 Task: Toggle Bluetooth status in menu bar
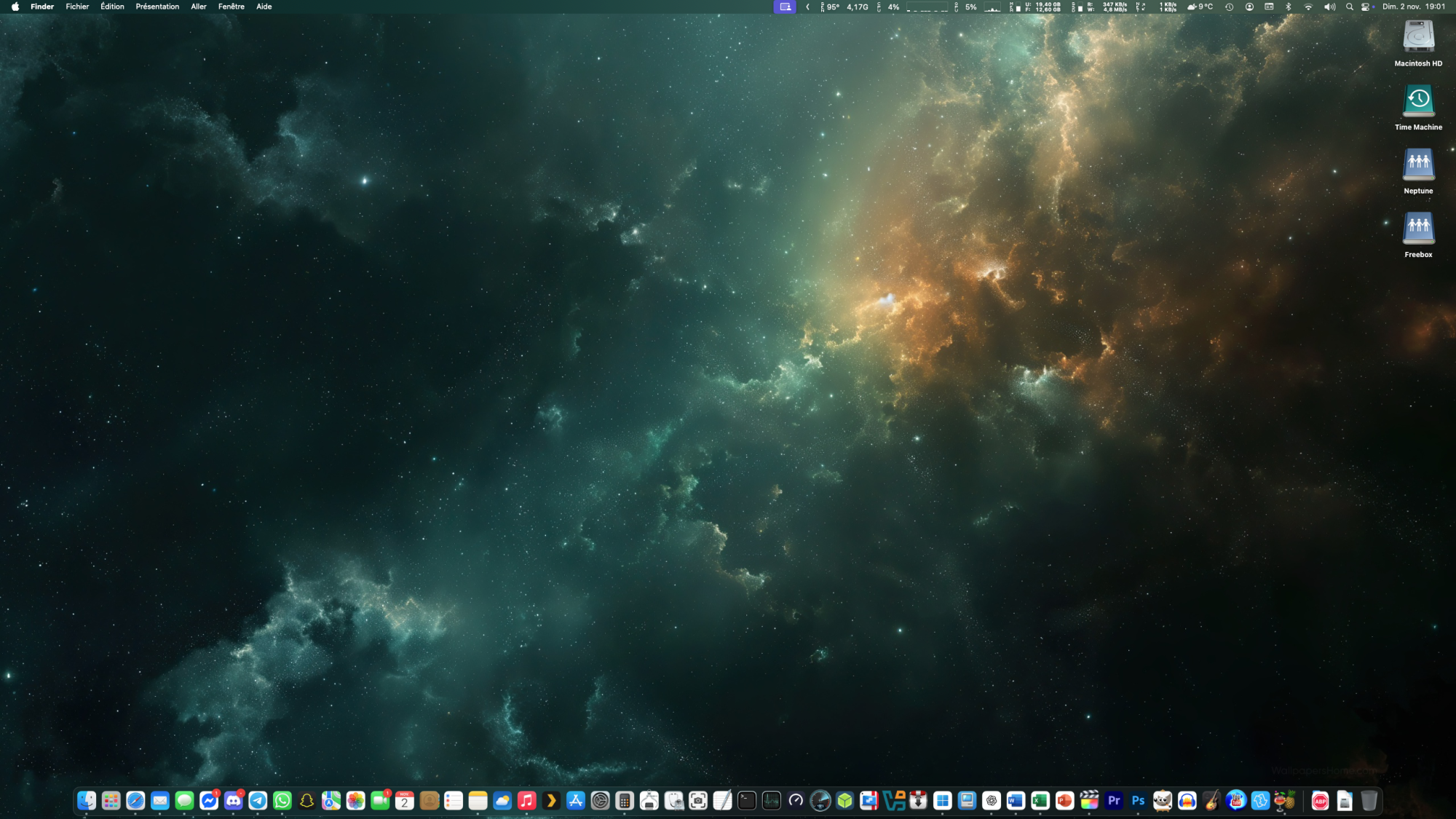tap(1288, 7)
